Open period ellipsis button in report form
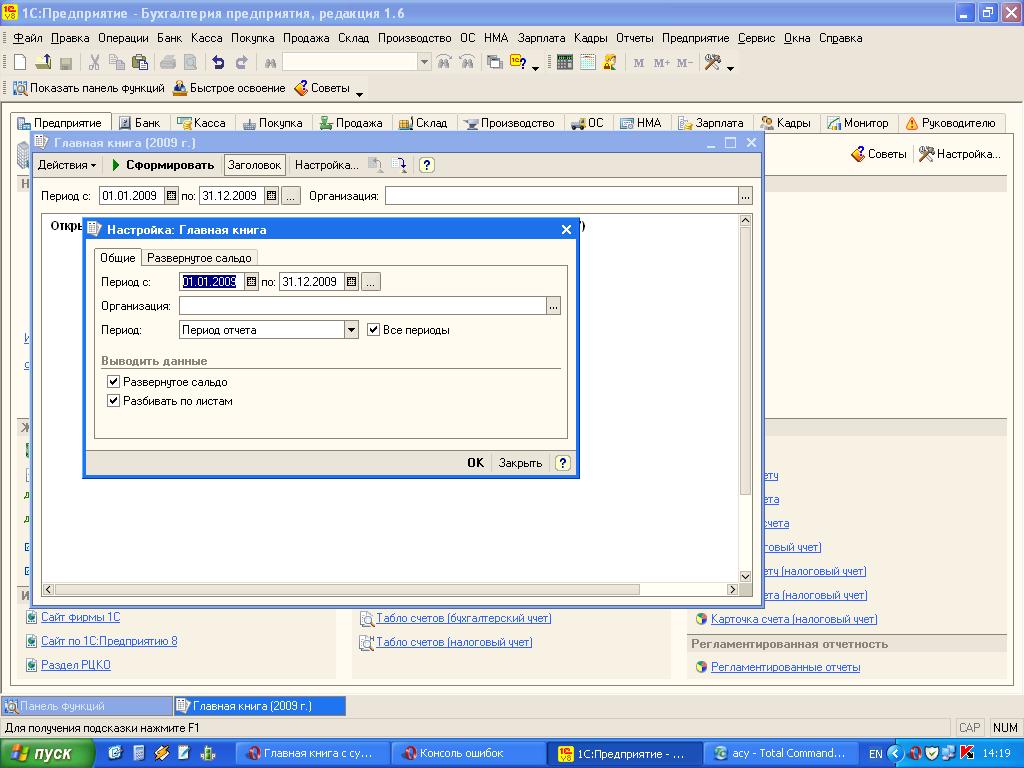This screenshot has width=1024, height=768. [x=291, y=195]
